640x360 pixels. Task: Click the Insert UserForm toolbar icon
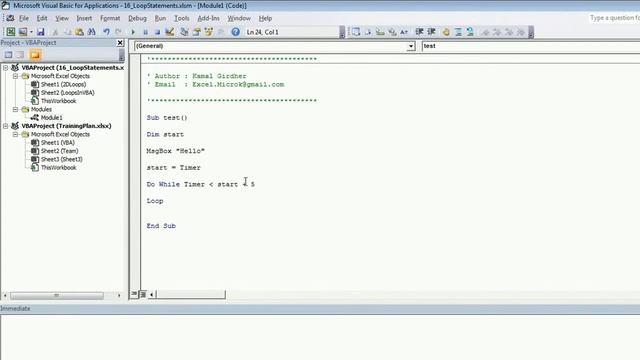pos(23,32)
